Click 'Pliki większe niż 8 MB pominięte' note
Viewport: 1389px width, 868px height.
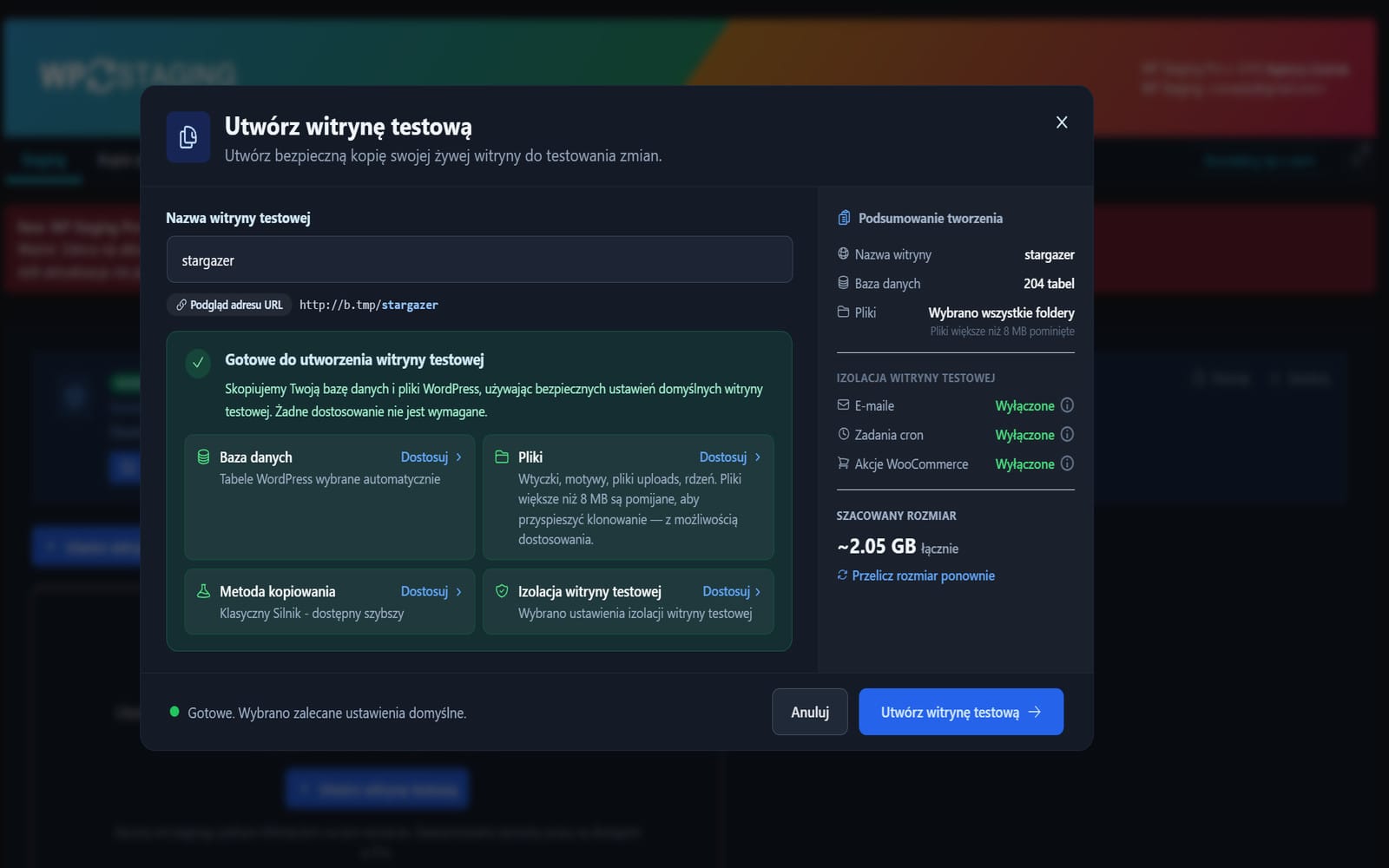(x=1002, y=332)
